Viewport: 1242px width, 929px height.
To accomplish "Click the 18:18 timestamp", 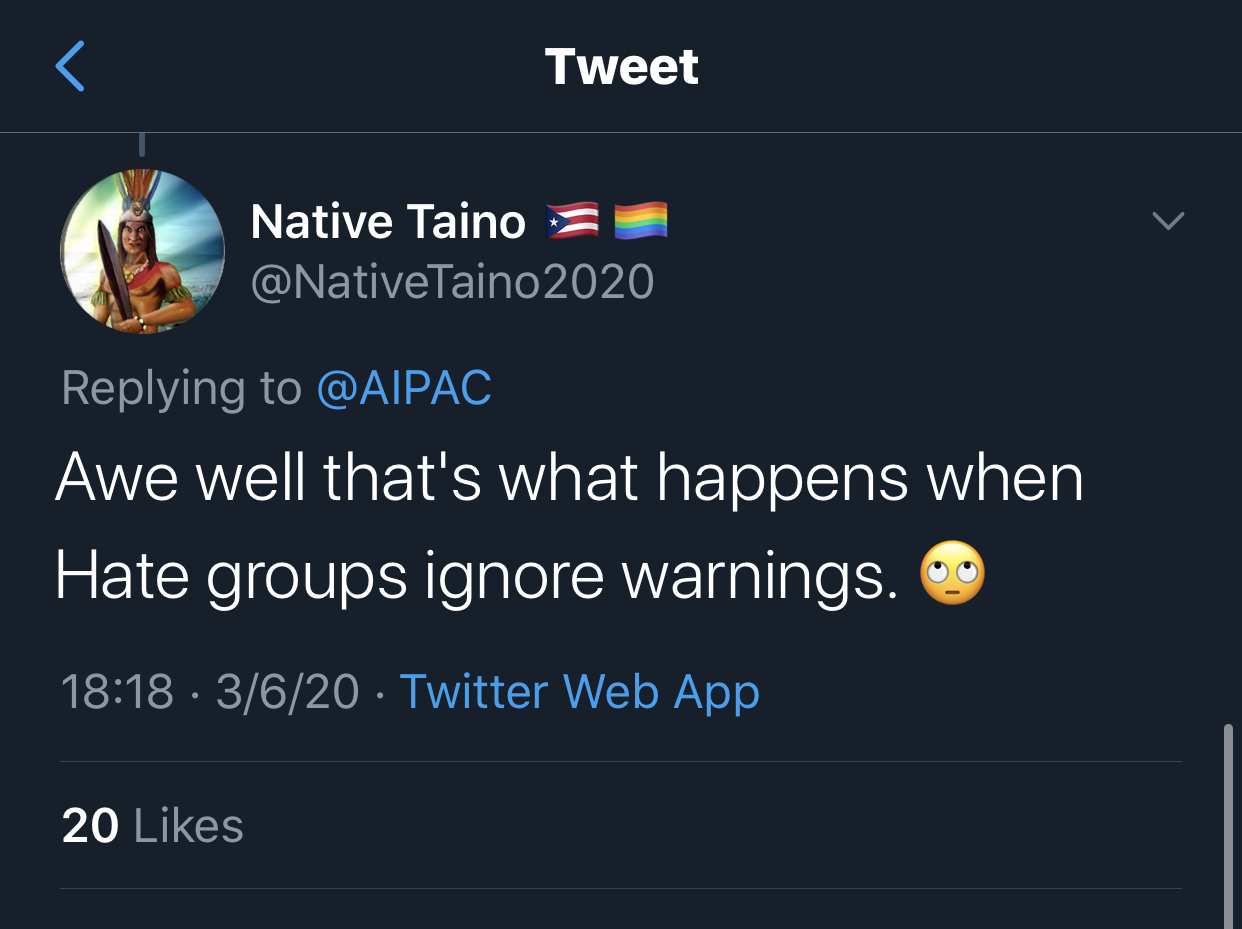I will pos(117,692).
